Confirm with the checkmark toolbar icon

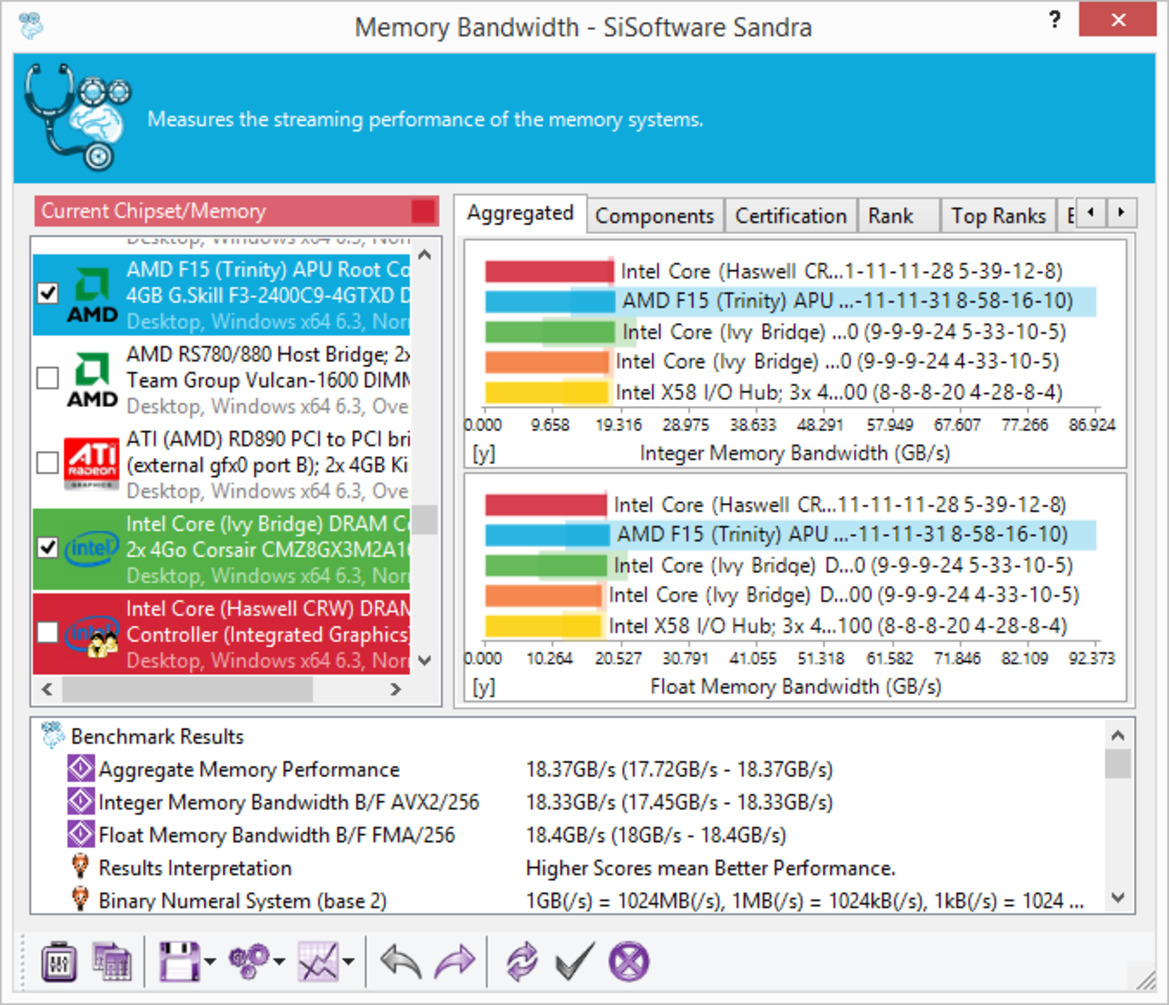tap(575, 962)
